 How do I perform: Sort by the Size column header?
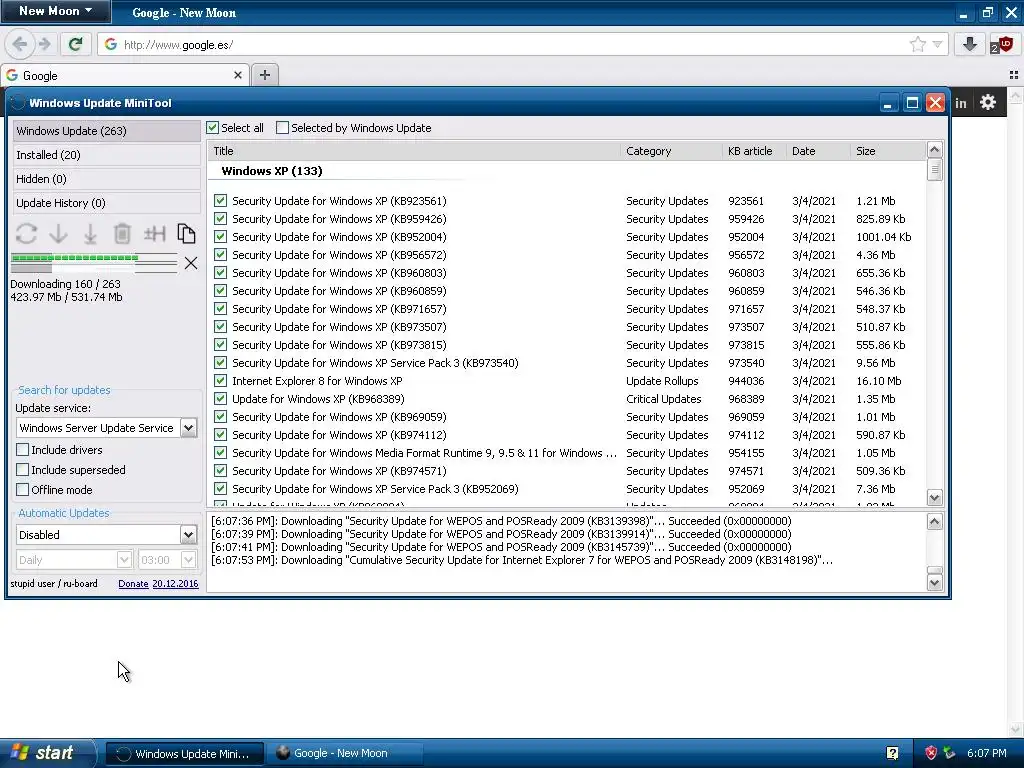[x=888, y=151]
